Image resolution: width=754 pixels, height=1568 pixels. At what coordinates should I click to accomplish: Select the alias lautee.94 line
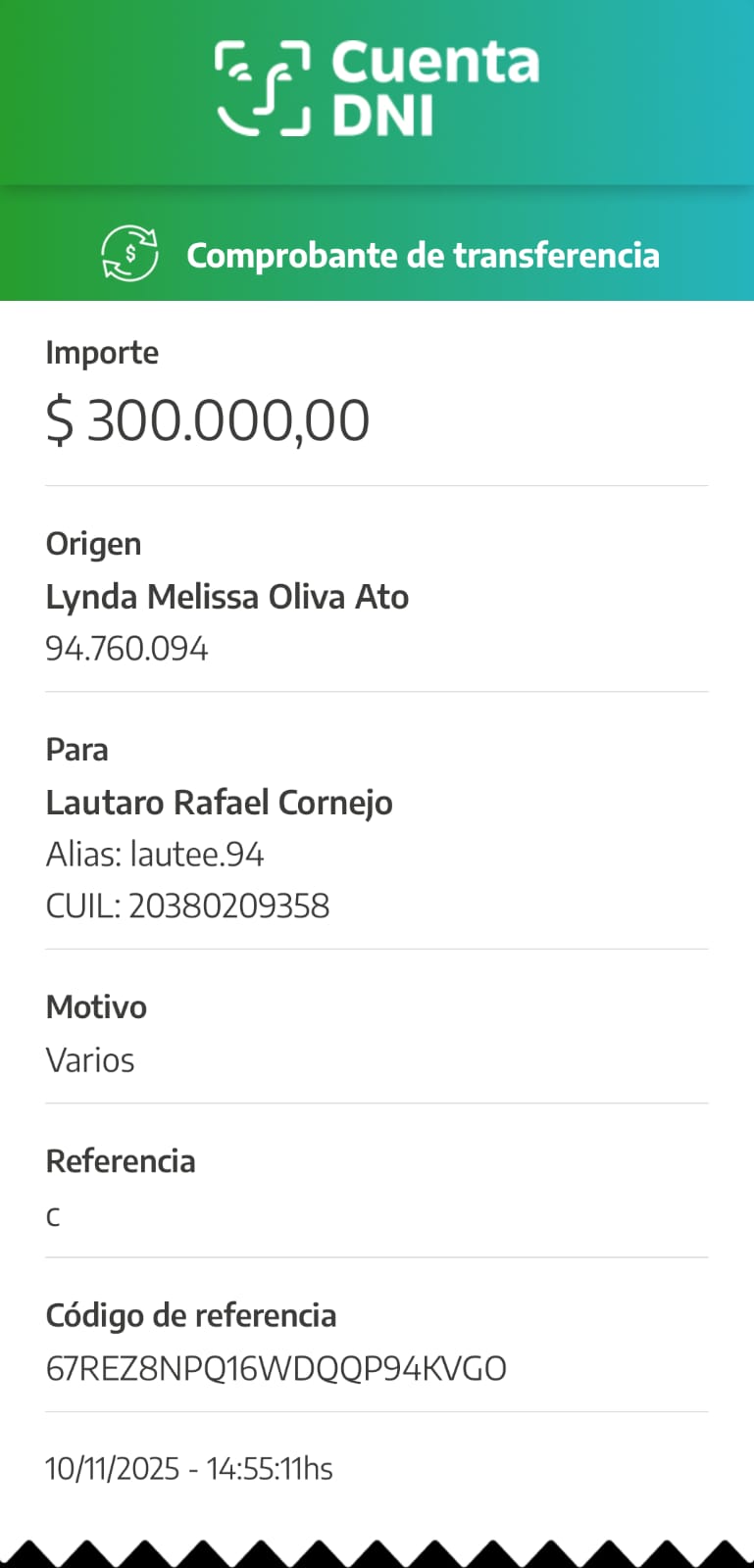155,855
